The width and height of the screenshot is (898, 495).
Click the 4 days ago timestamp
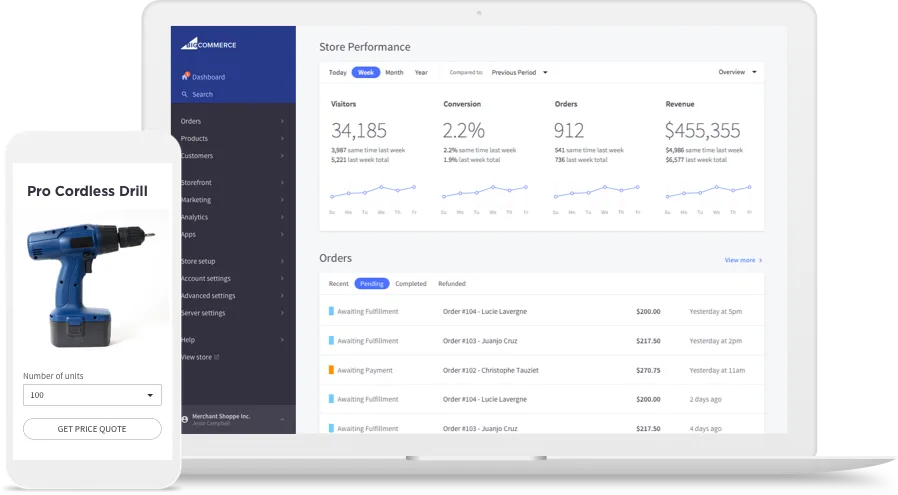[x=705, y=429]
